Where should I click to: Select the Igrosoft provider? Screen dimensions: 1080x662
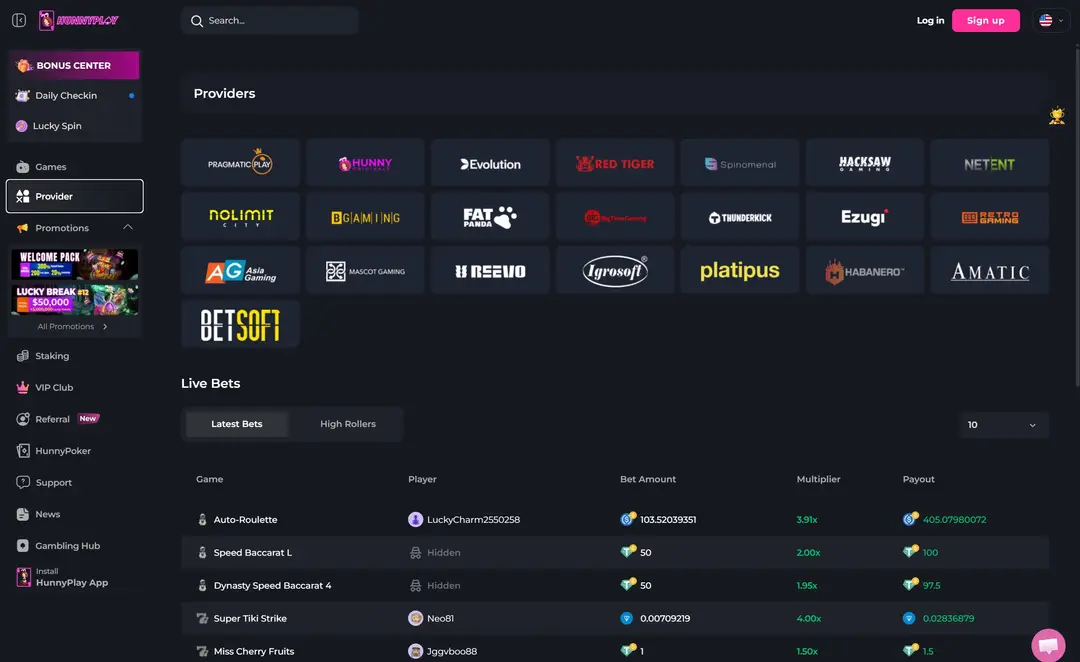(615, 270)
